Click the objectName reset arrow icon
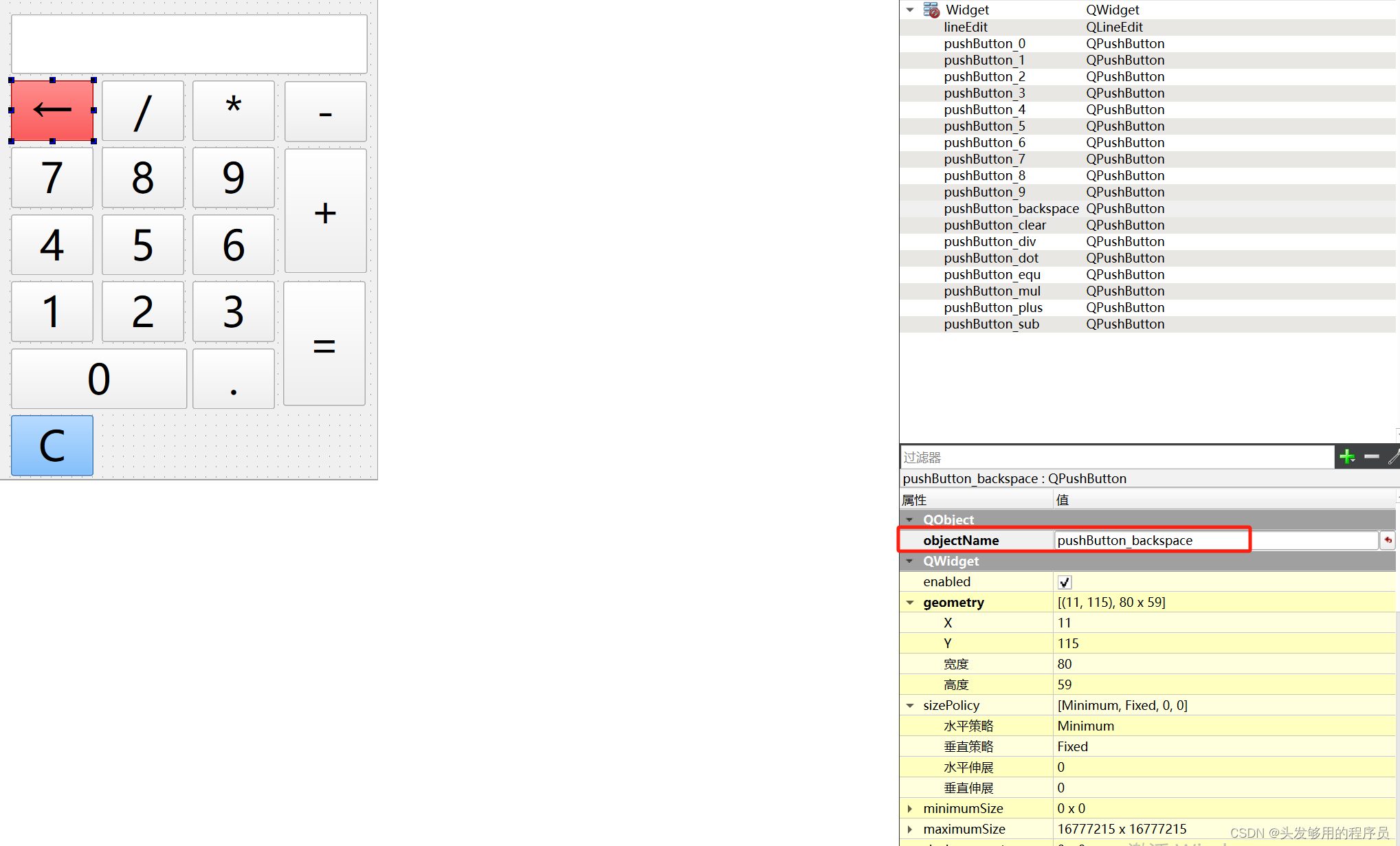 [x=1388, y=540]
